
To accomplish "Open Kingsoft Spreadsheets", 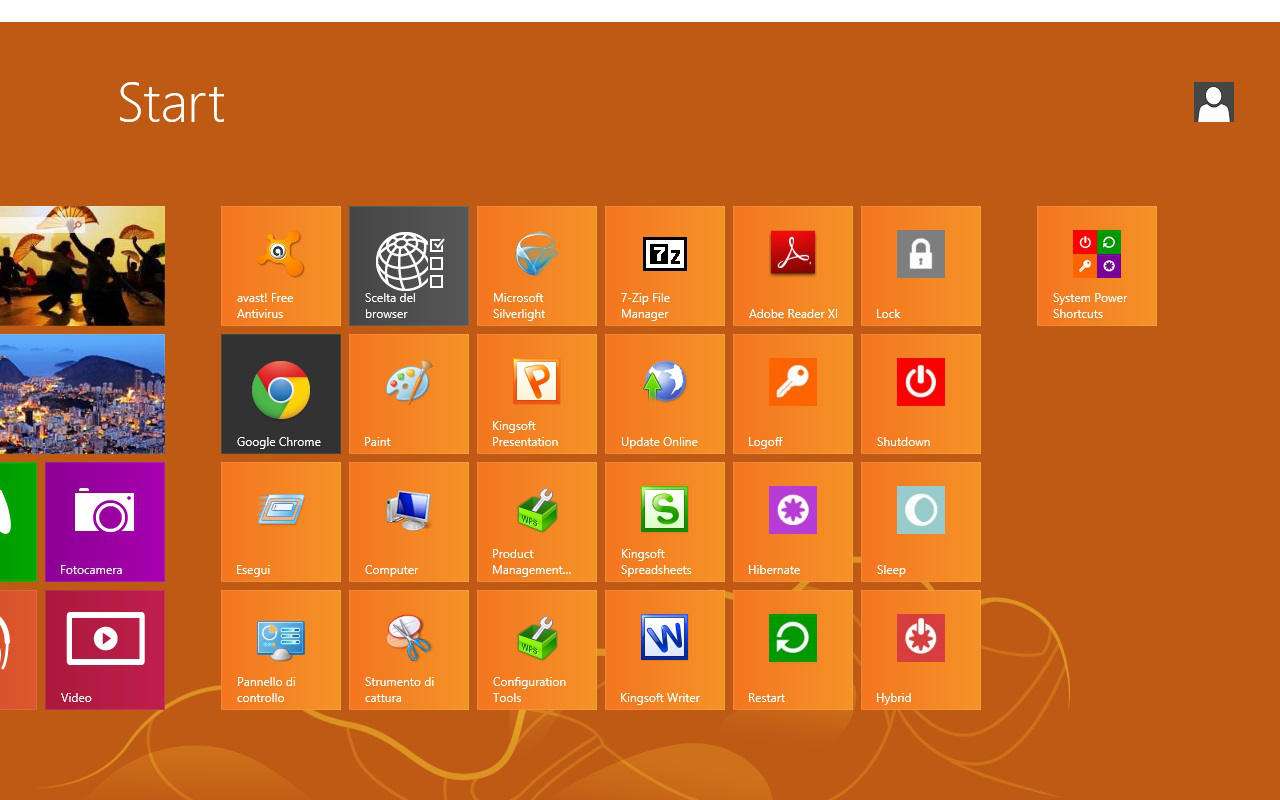I will (665, 522).
